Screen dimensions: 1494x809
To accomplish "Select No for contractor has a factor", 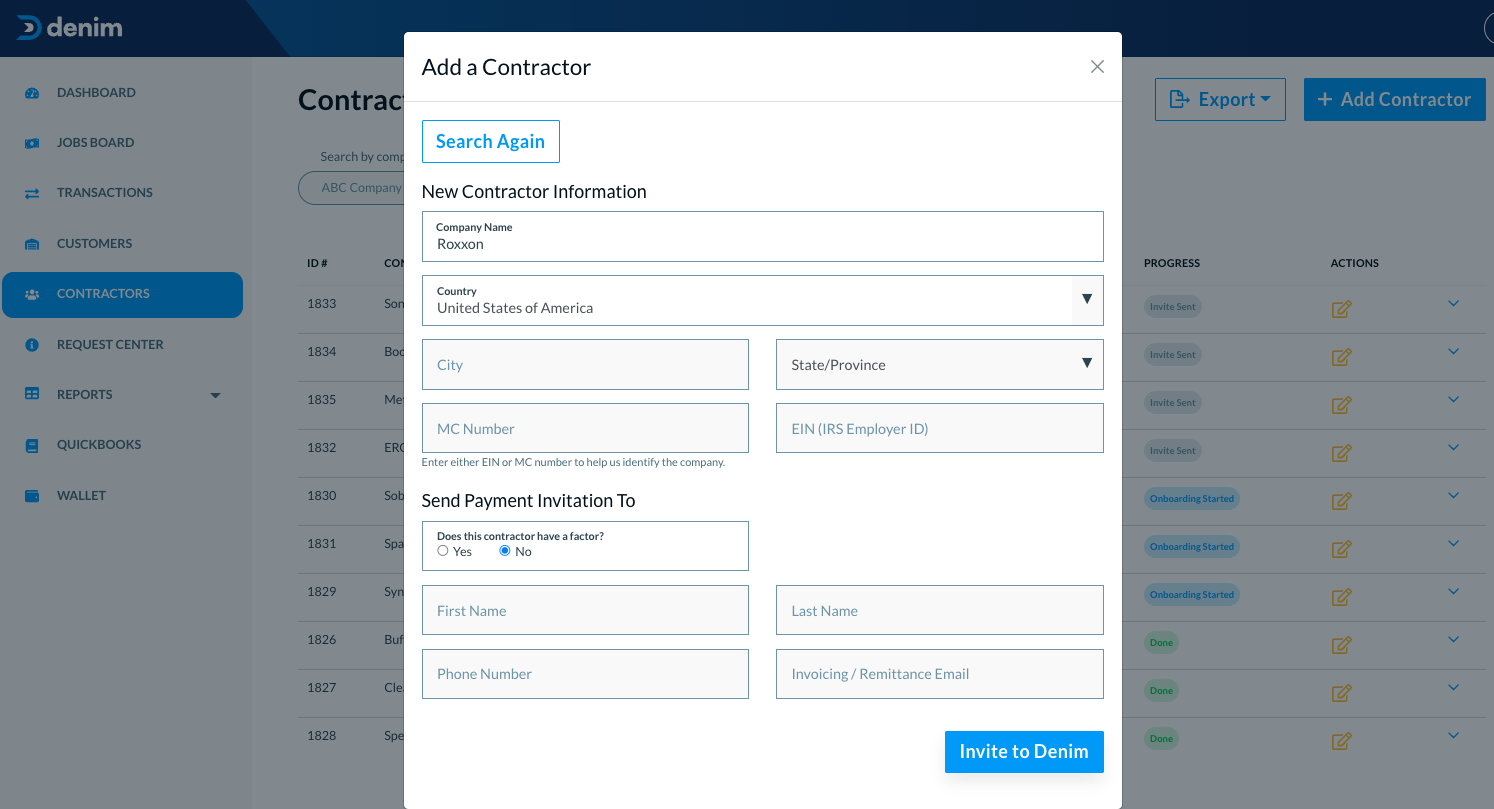I will (x=505, y=551).
